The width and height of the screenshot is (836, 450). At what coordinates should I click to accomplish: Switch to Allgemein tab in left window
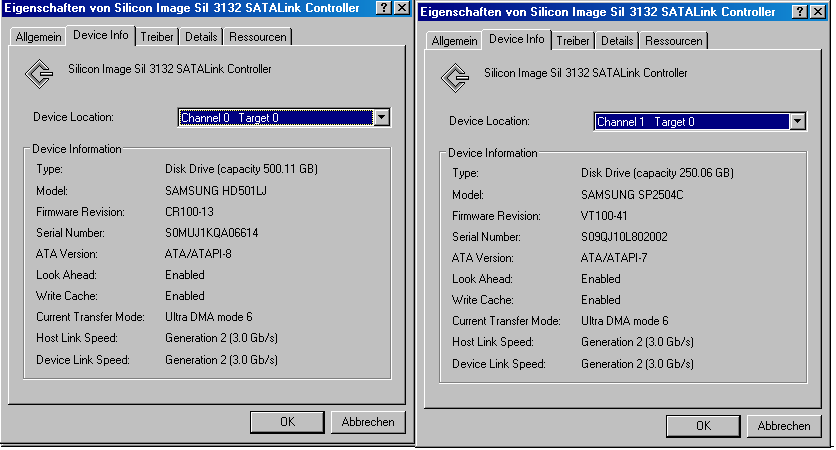coord(38,37)
